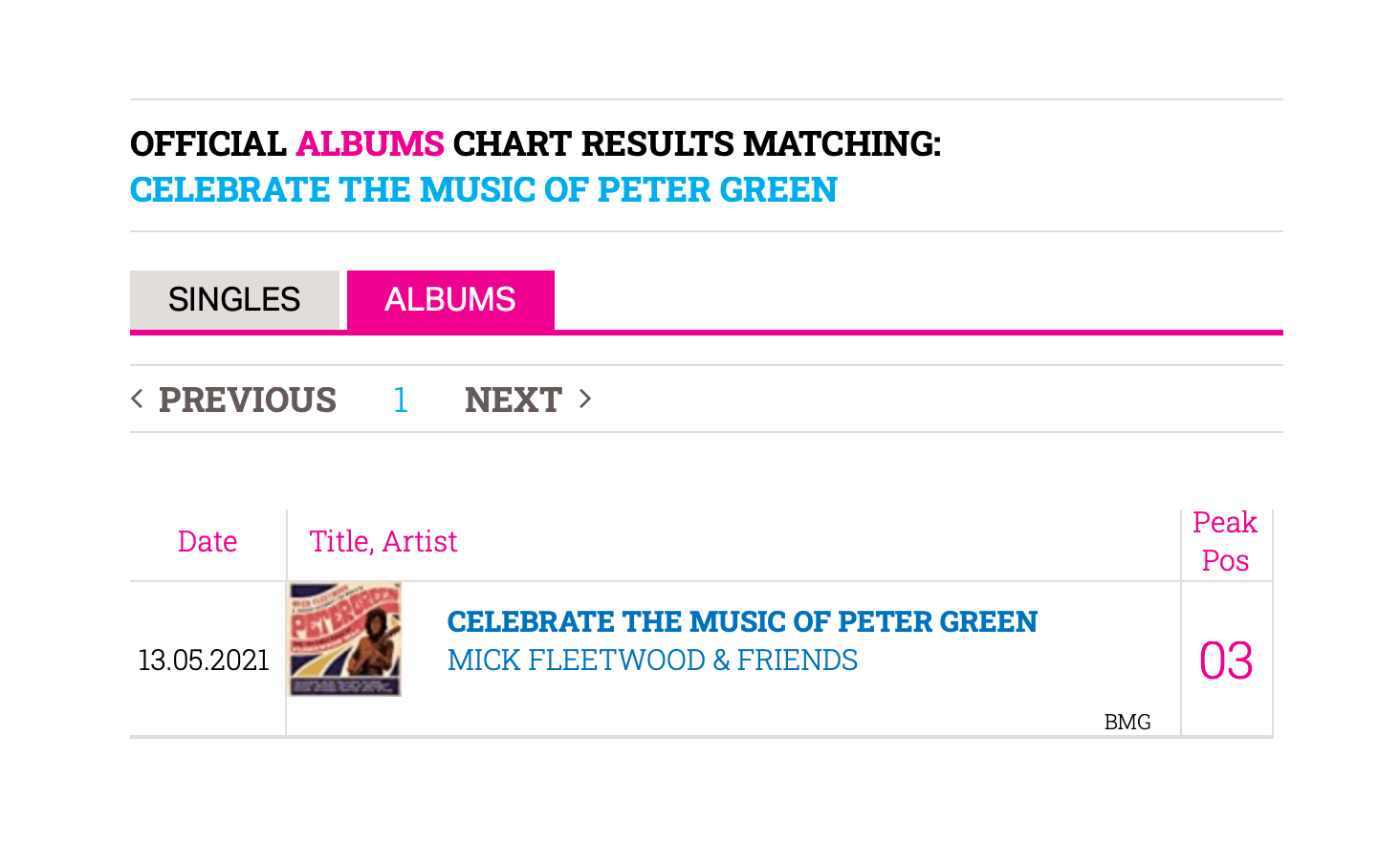Viewport: 1400px width, 844px height.
Task: Open results page number 1
Action: click(x=401, y=400)
